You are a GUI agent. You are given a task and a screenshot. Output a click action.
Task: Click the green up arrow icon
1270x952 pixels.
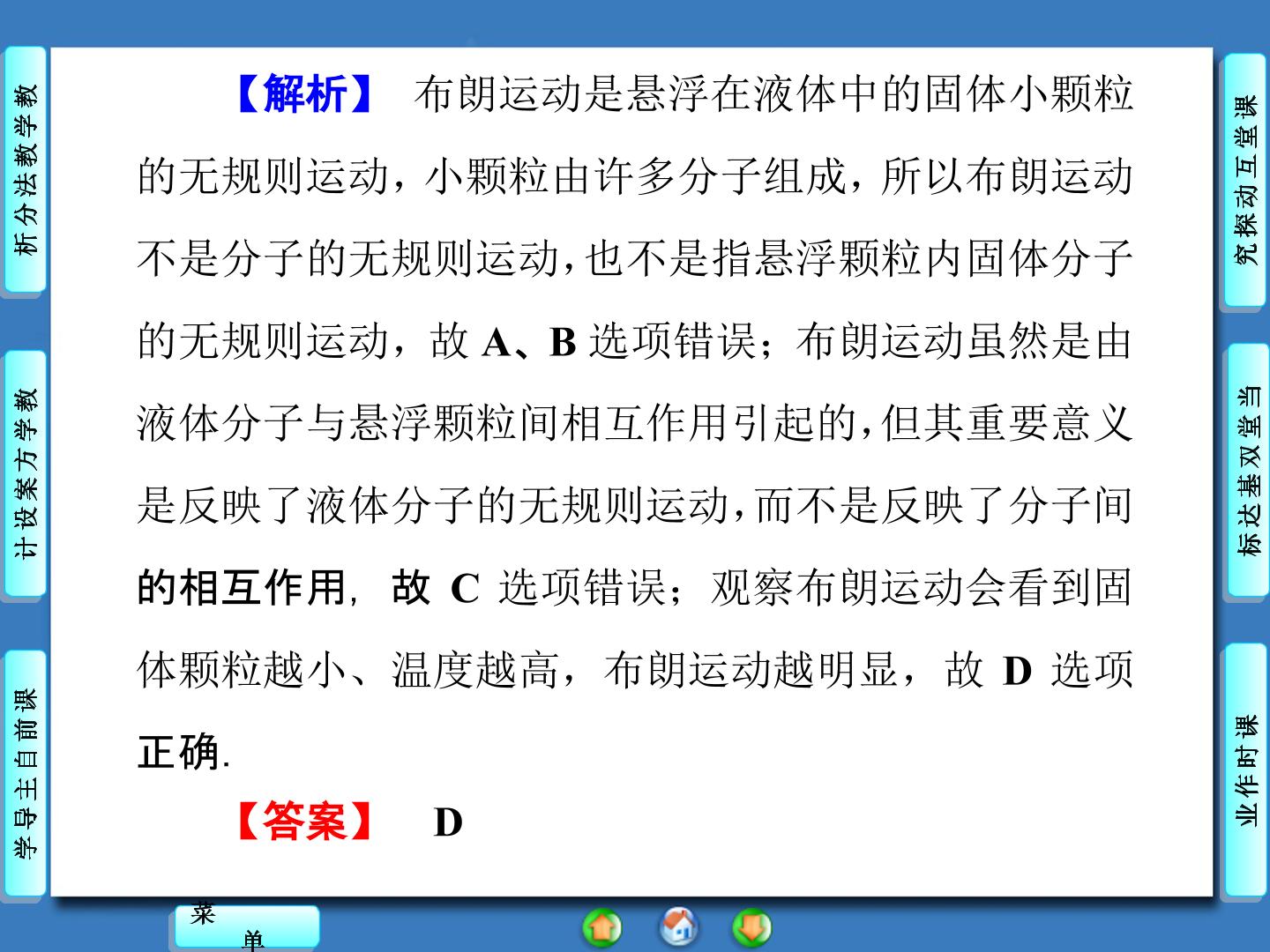coord(602,927)
